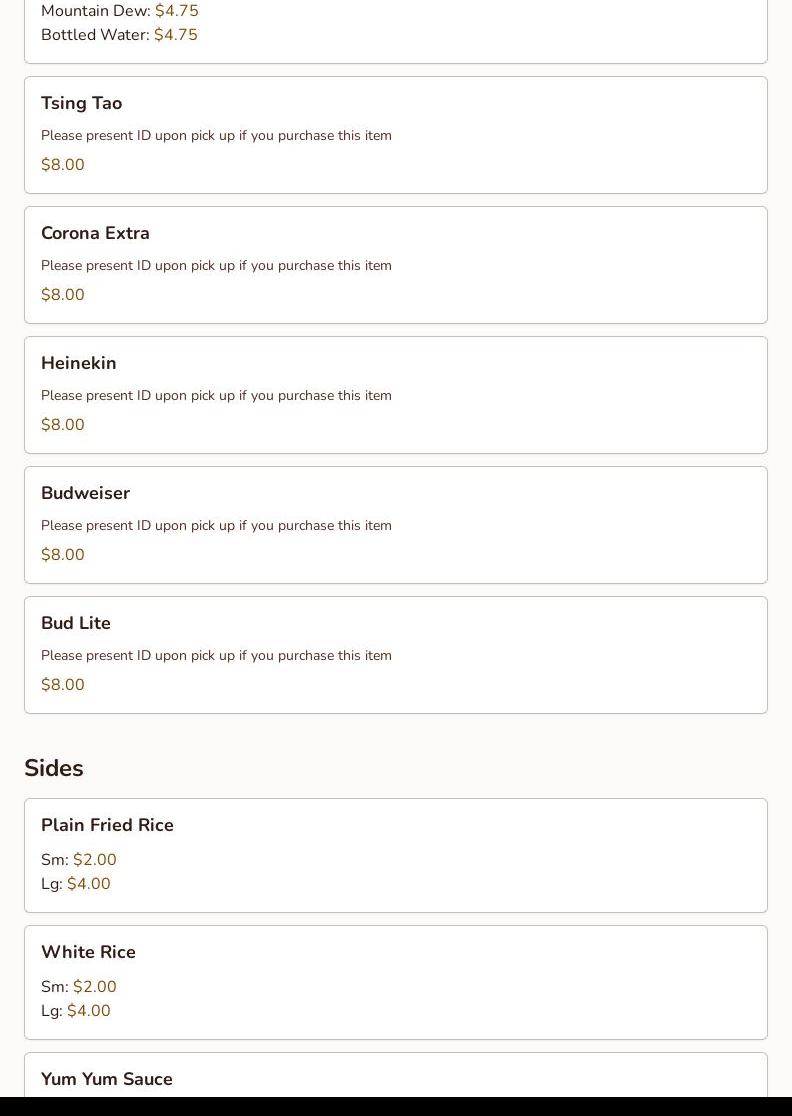Image resolution: width=792 pixels, height=1116 pixels.
Task: Click the Bud Lite $8.00 price
Action: [63, 685]
